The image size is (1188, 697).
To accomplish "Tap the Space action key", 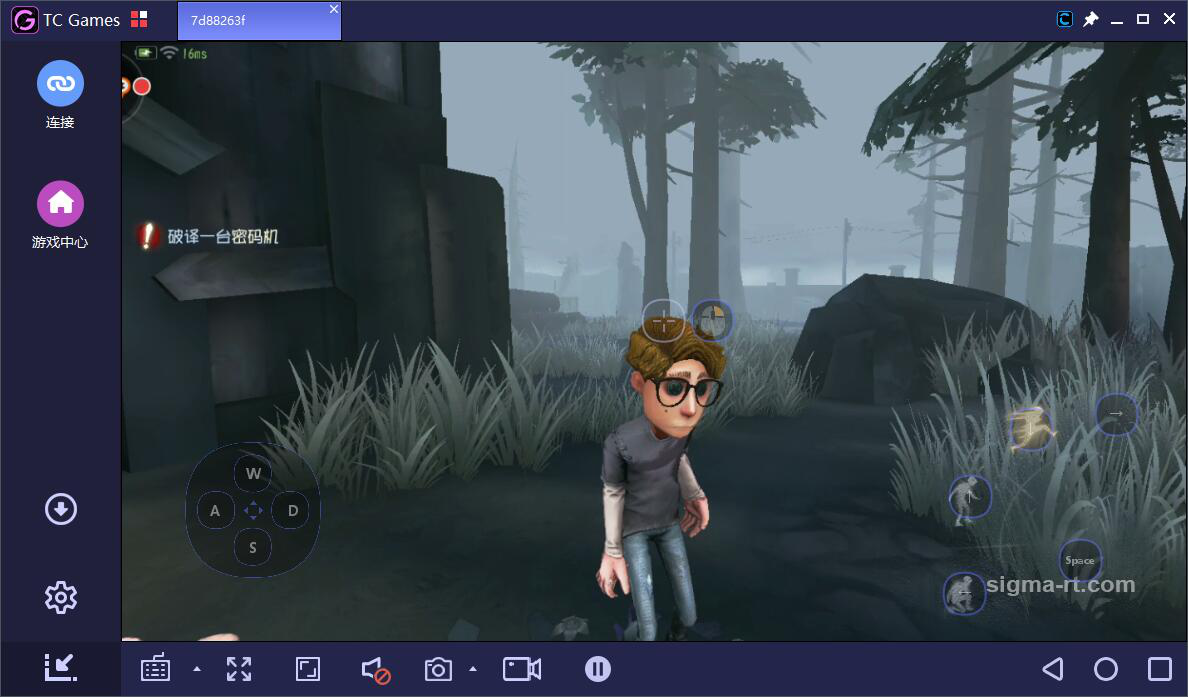I will (x=1080, y=561).
